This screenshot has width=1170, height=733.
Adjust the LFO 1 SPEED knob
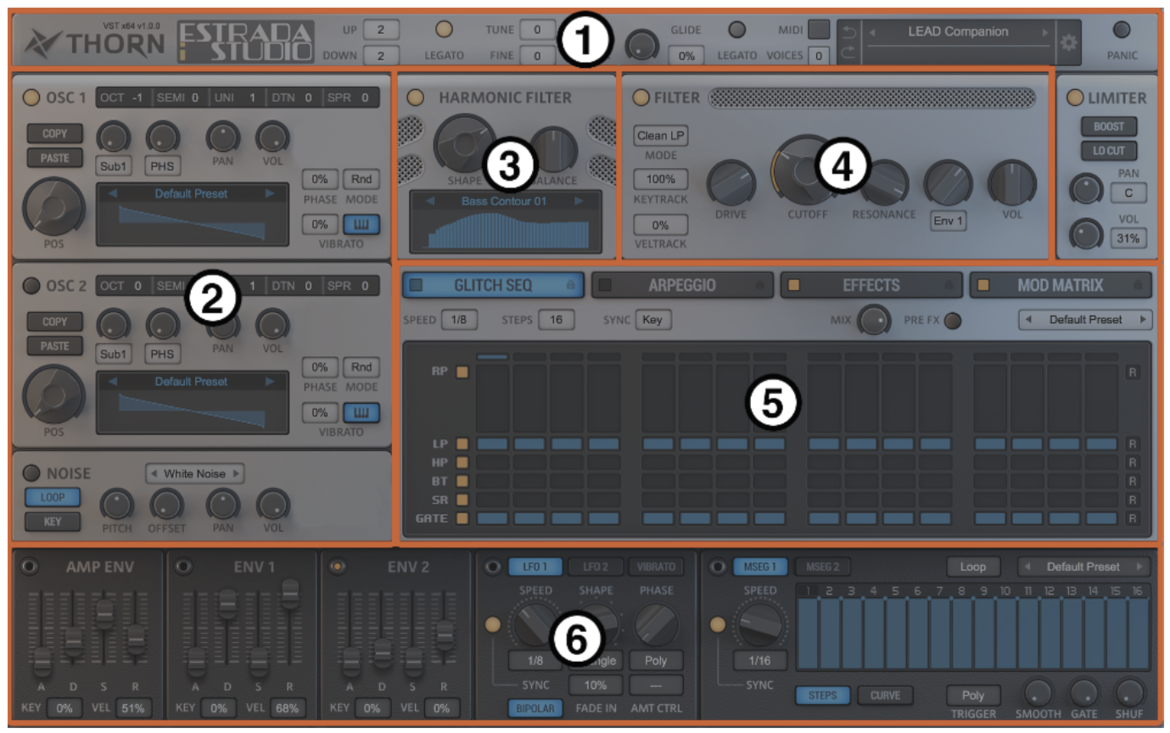pyautogui.click(x=534, y=626)
